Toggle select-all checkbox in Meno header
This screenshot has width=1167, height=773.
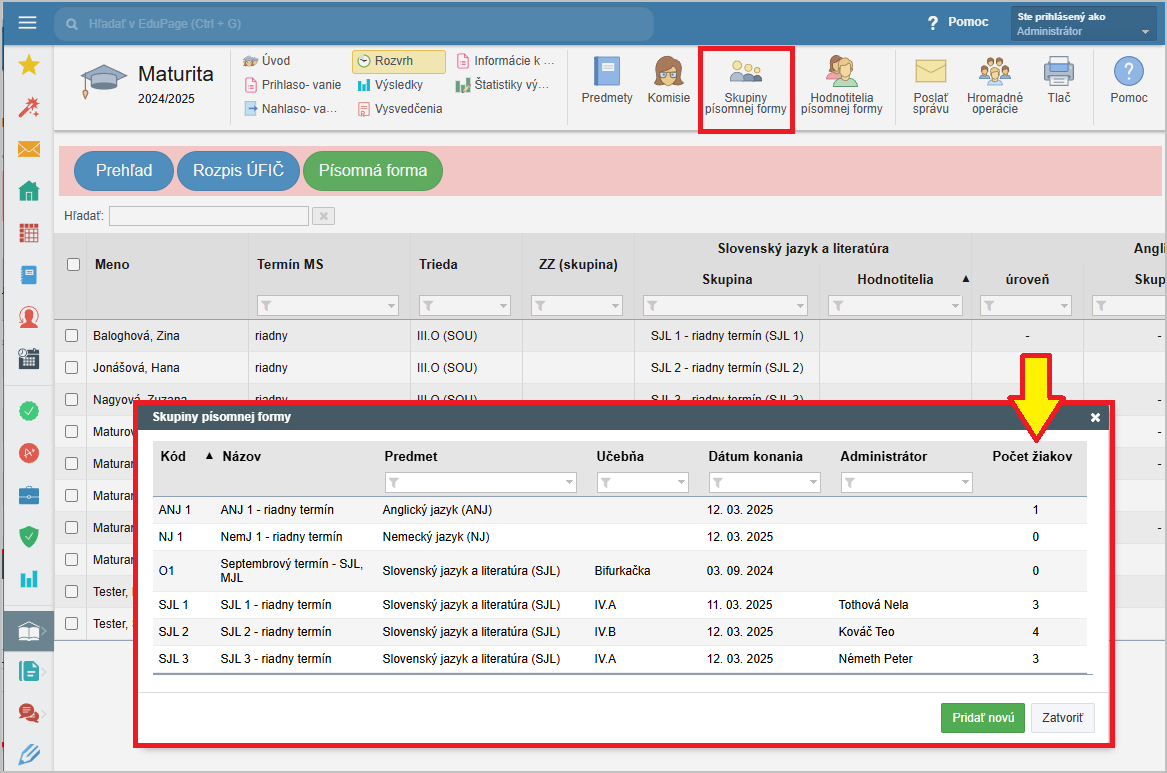click(x=73, y=265)
